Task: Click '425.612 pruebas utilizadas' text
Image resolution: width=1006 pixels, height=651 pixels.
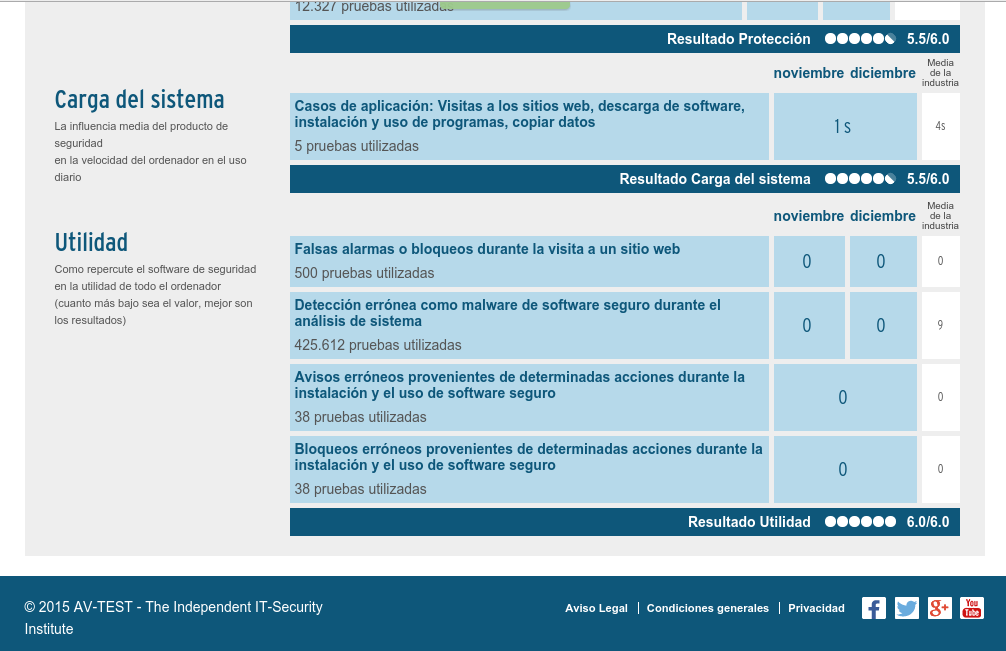Action: 378,345
